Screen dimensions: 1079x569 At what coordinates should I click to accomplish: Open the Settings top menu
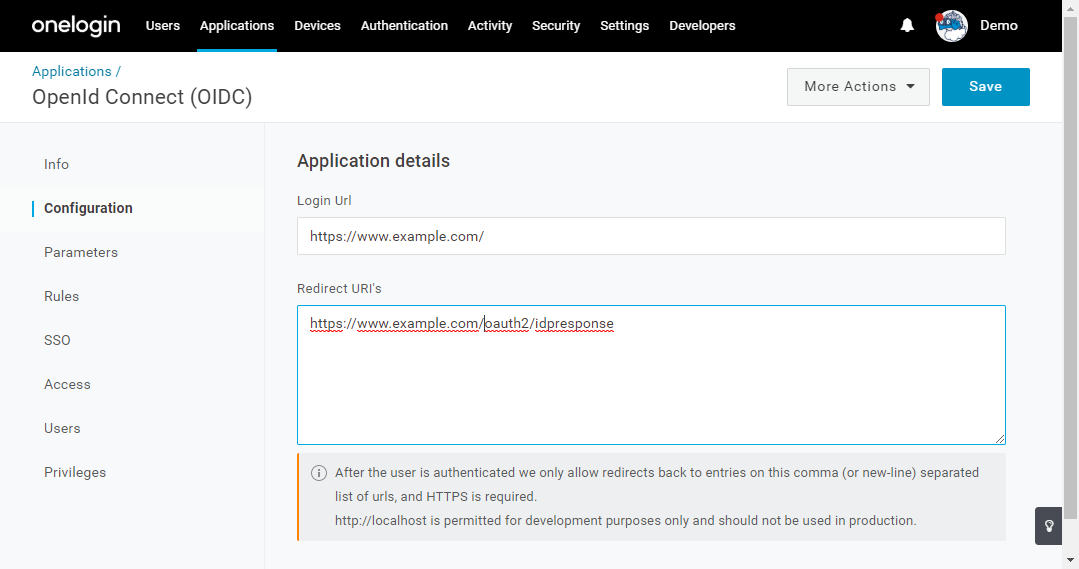click(x=624, y=25)
